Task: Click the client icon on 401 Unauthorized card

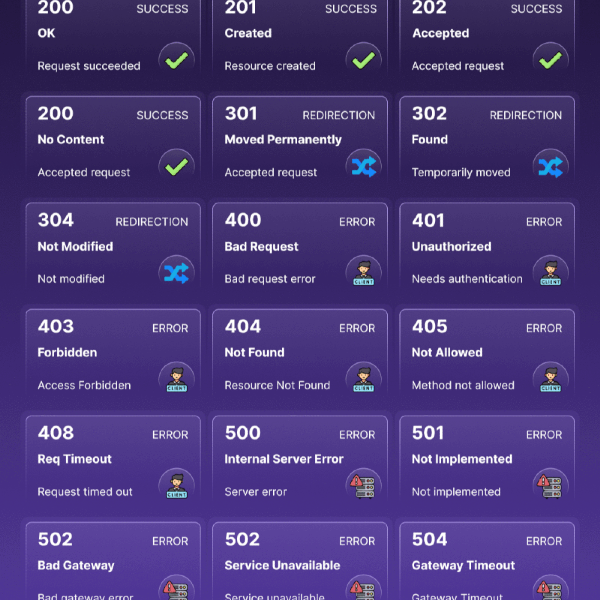Action: (550, 273)
